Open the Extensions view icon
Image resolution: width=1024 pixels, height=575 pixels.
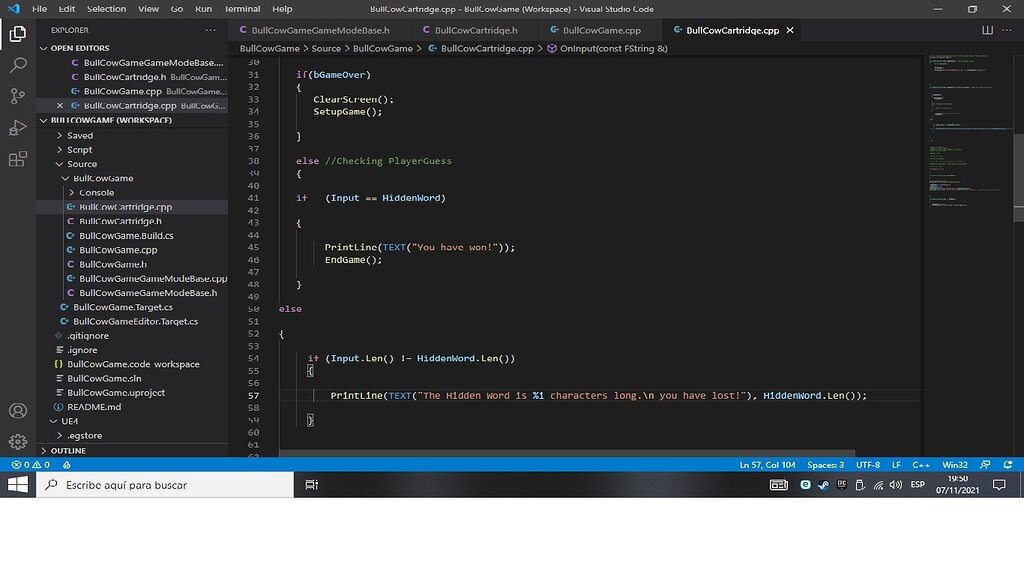point(17,159)
